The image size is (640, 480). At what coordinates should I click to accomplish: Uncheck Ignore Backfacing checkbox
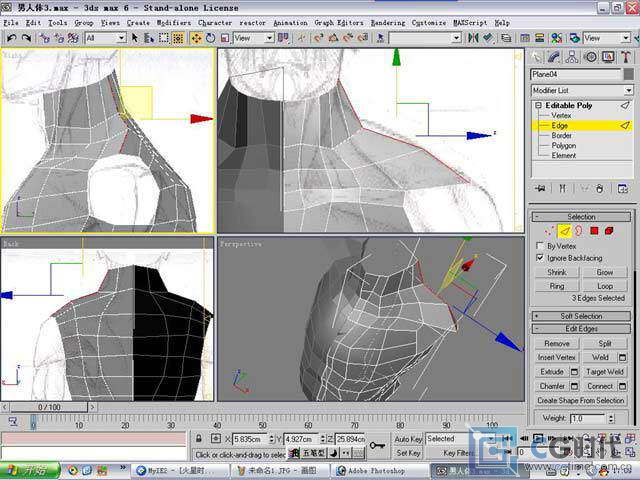(x=541, y=257)
